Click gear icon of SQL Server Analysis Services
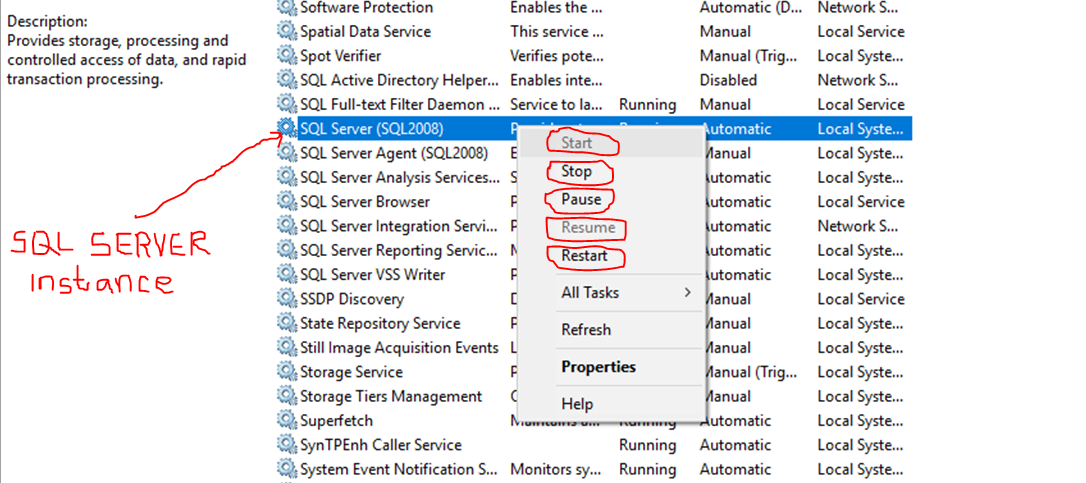Screen dimensions: 1086x483 [286, 177]
